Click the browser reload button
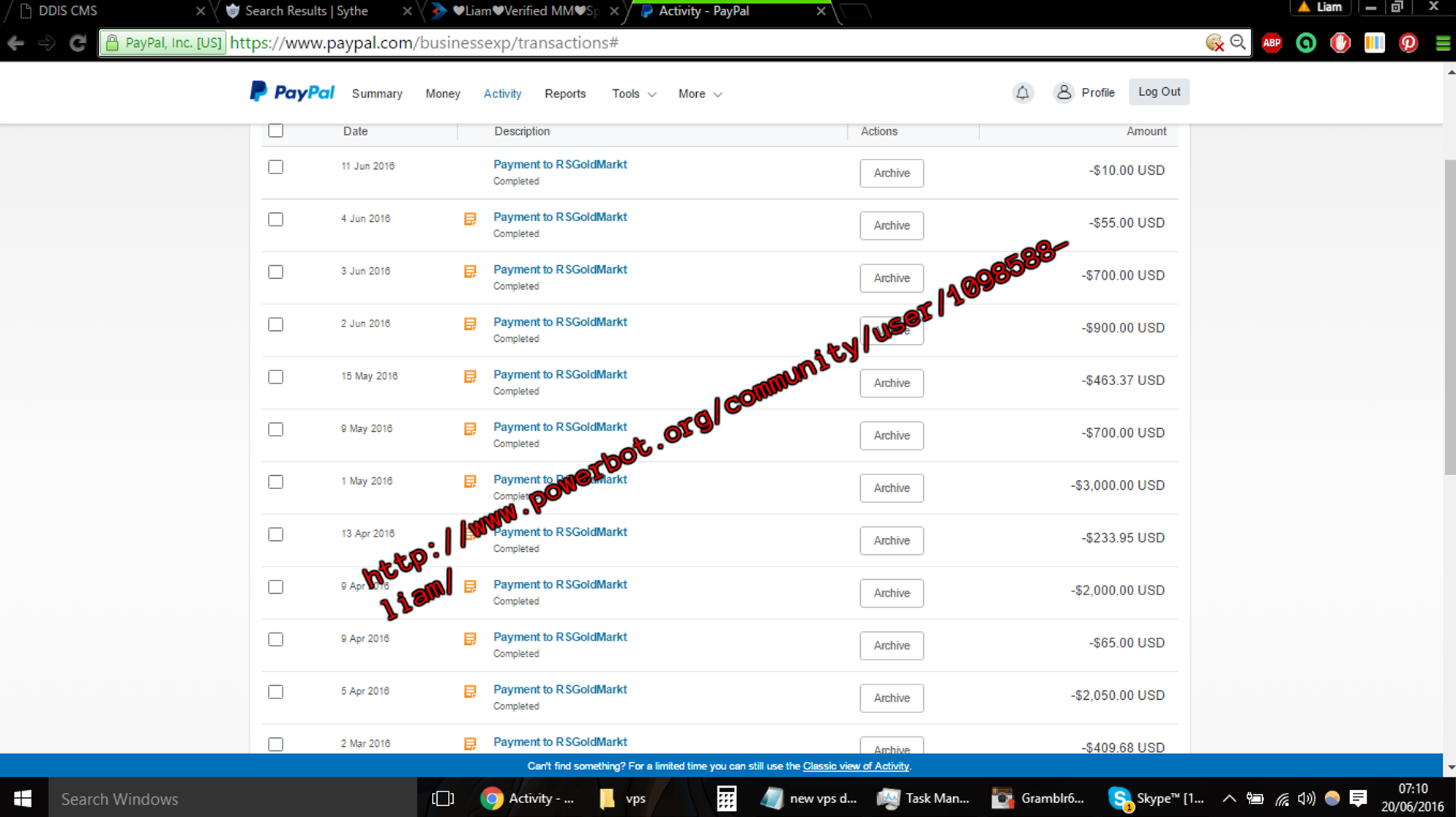1456x817 pixels. [78, 43]
